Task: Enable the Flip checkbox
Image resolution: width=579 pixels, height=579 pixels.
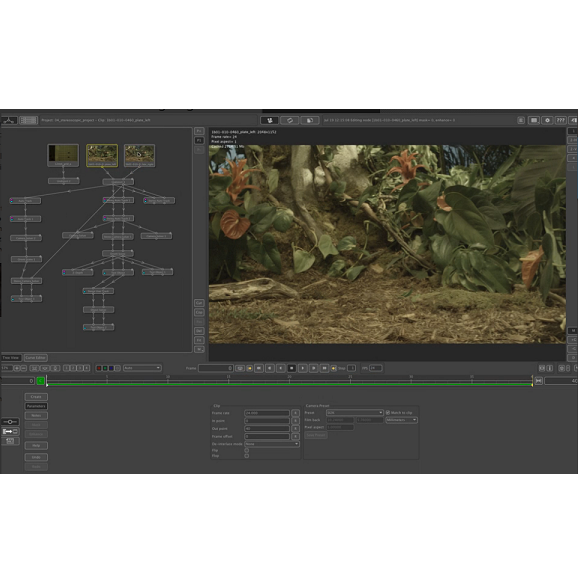Action: (x=247, y=450)
